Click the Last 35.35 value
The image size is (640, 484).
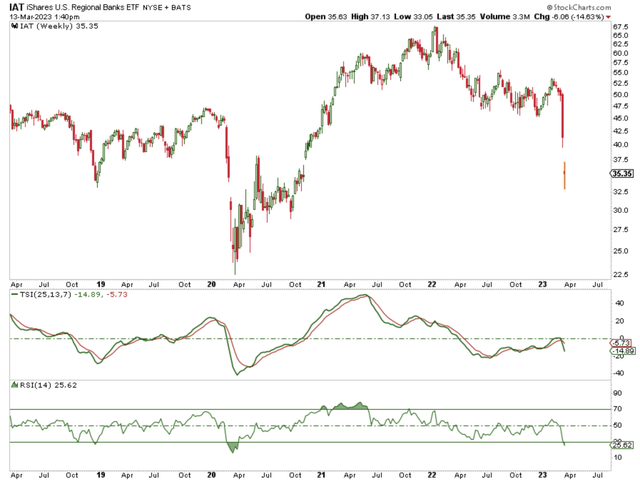[x=456, y=17]
